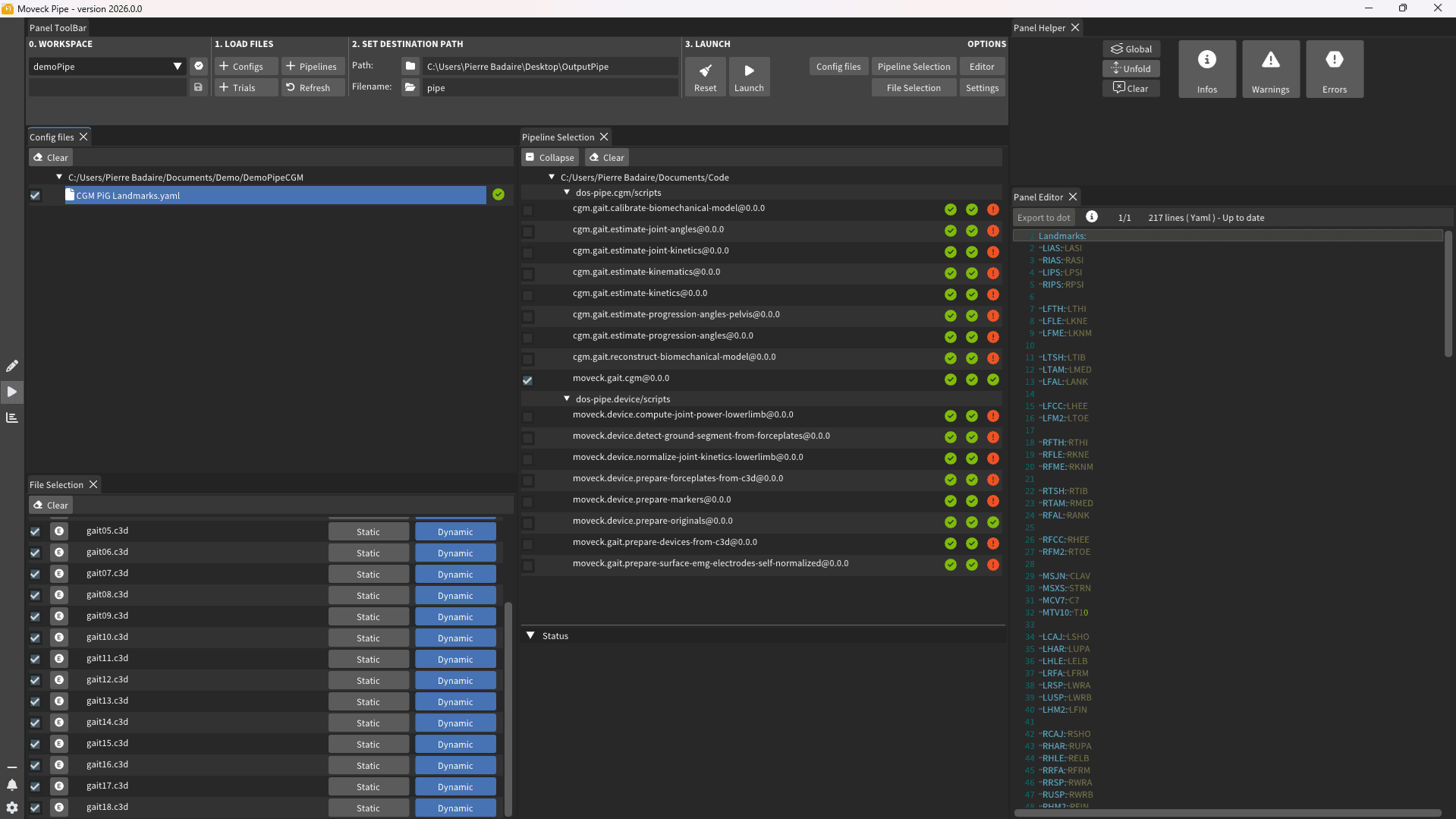Click Export to dot button
1456x819 pixels.
click(x=1044, y=217)
